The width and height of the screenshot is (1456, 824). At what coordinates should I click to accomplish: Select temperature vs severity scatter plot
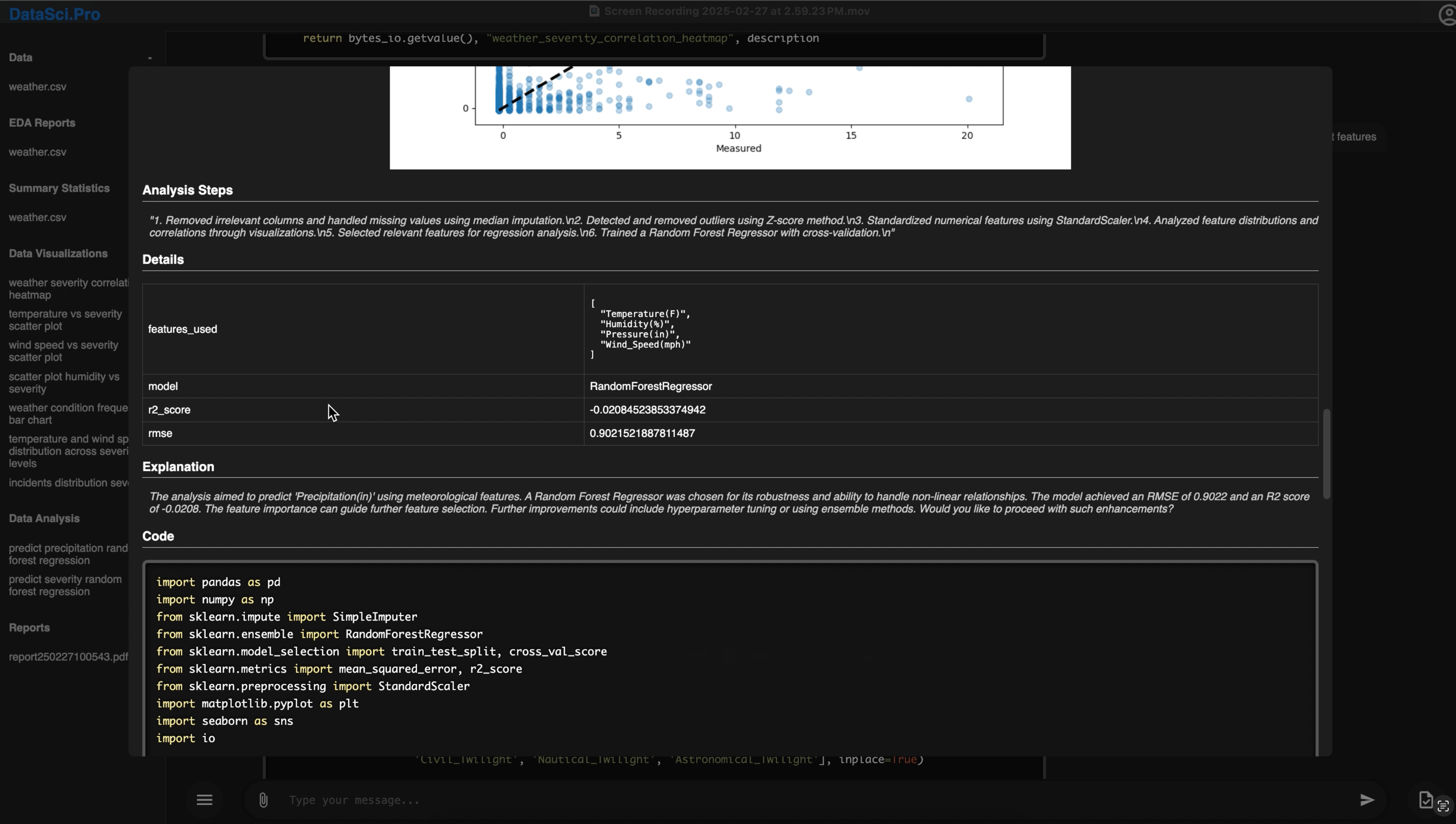tap(65, 320)
